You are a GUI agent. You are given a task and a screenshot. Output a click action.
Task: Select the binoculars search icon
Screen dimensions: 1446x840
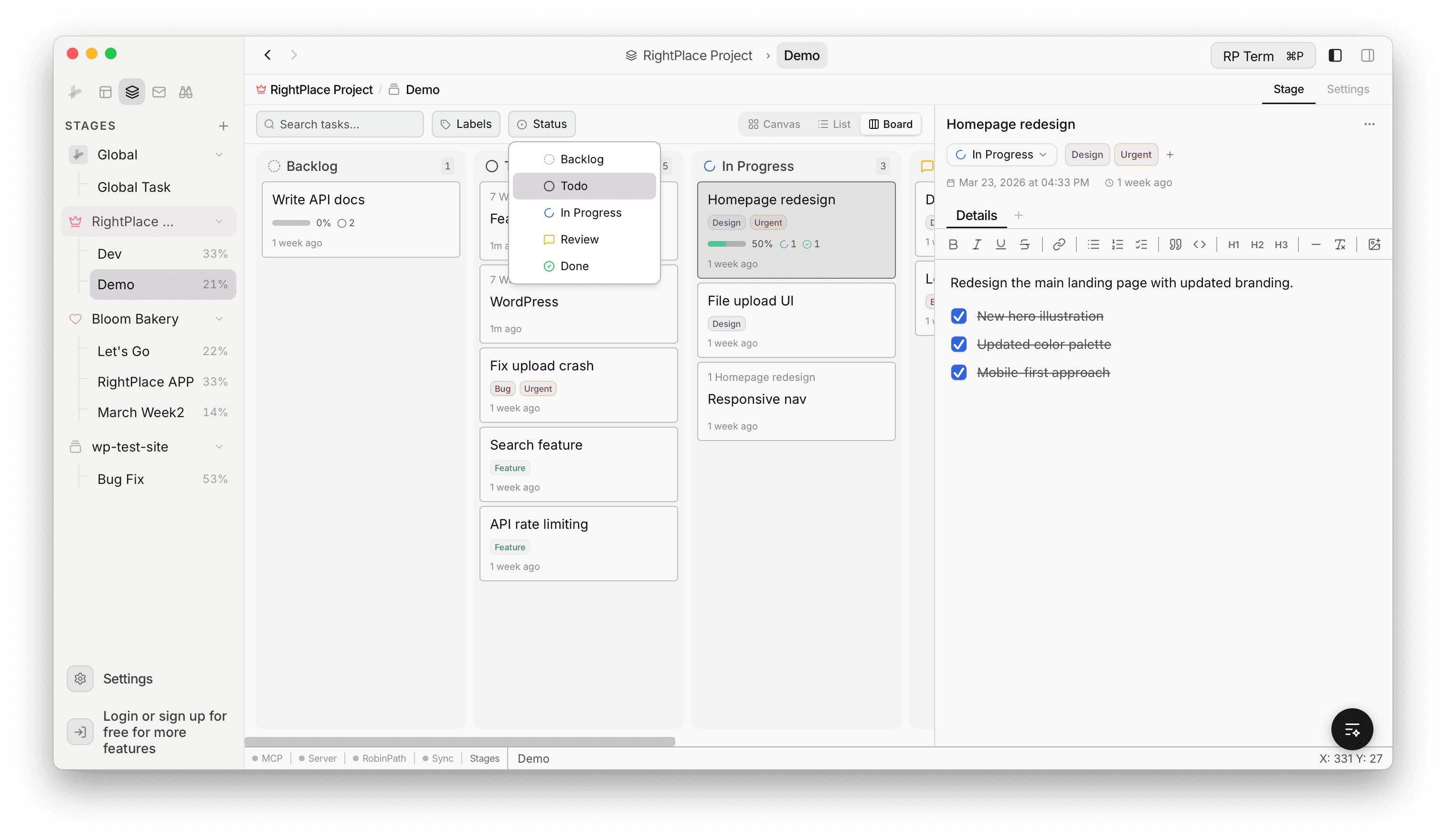click(x=185, y=92)
